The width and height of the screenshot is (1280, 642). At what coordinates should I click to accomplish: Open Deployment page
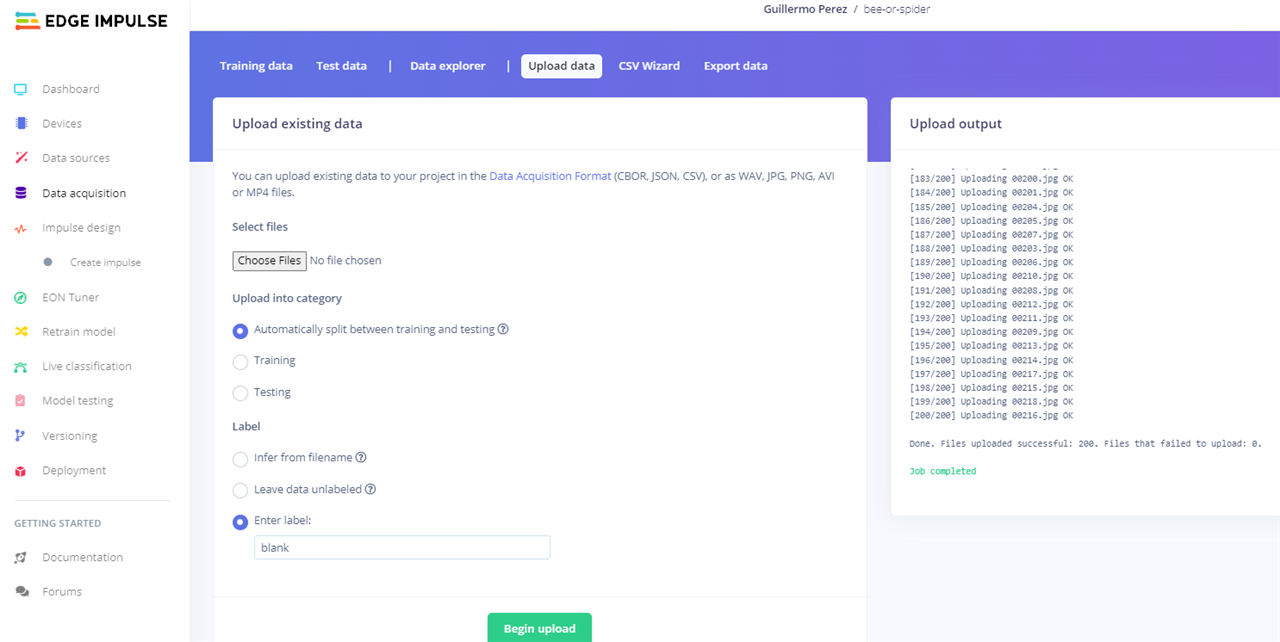74,471
